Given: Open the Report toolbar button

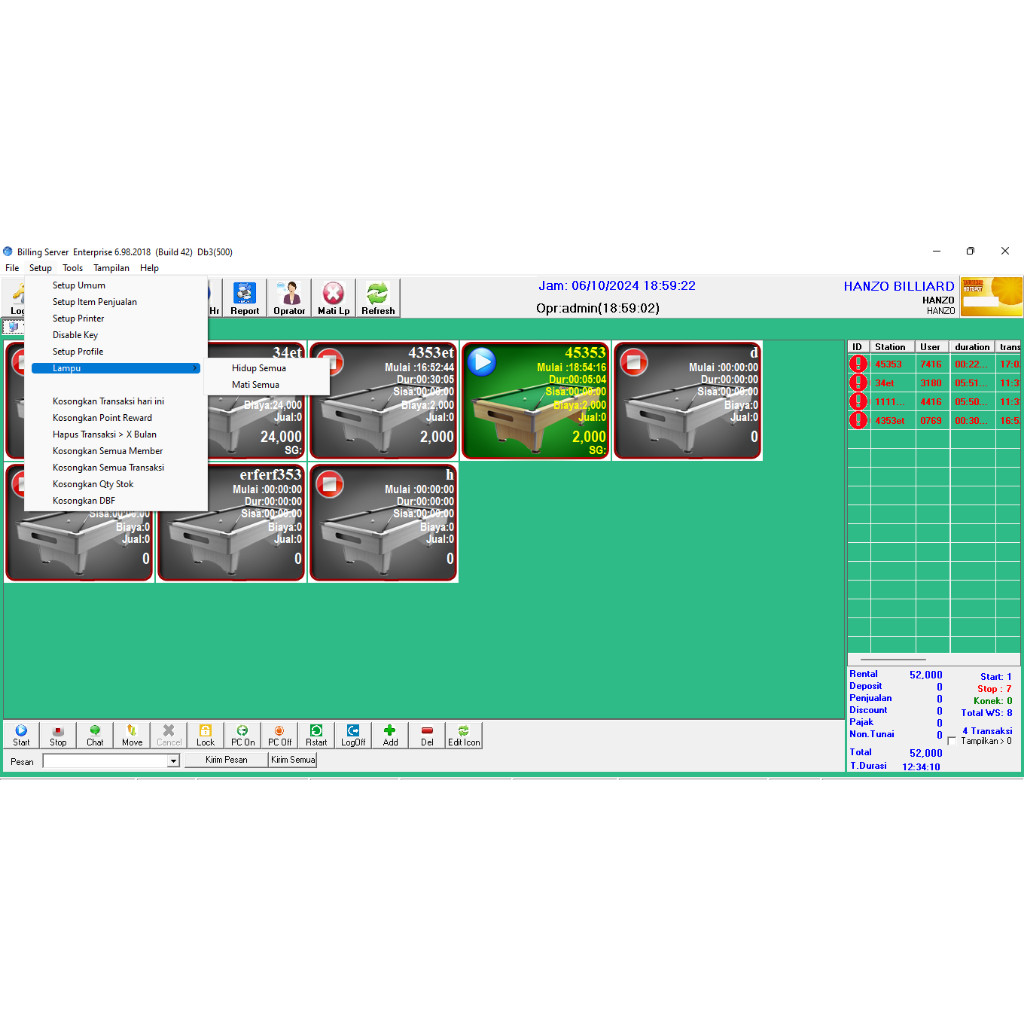Looking at the screenshot, I should [x=244, y=298].
